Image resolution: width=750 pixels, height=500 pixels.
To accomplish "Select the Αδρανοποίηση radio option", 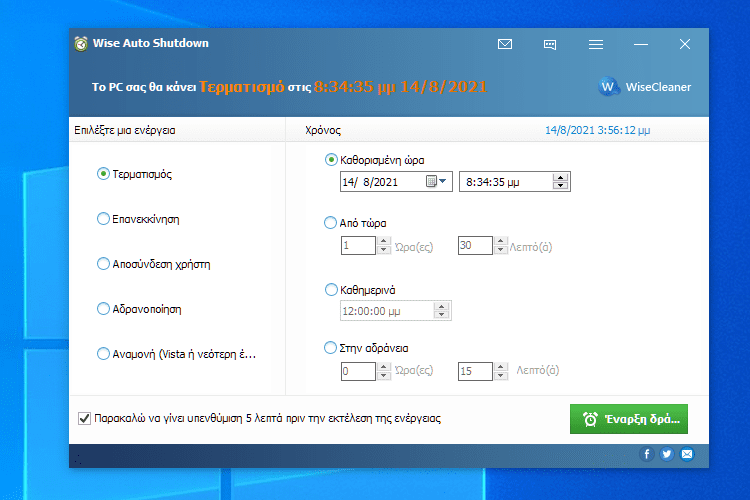I will tap(103, 309).
